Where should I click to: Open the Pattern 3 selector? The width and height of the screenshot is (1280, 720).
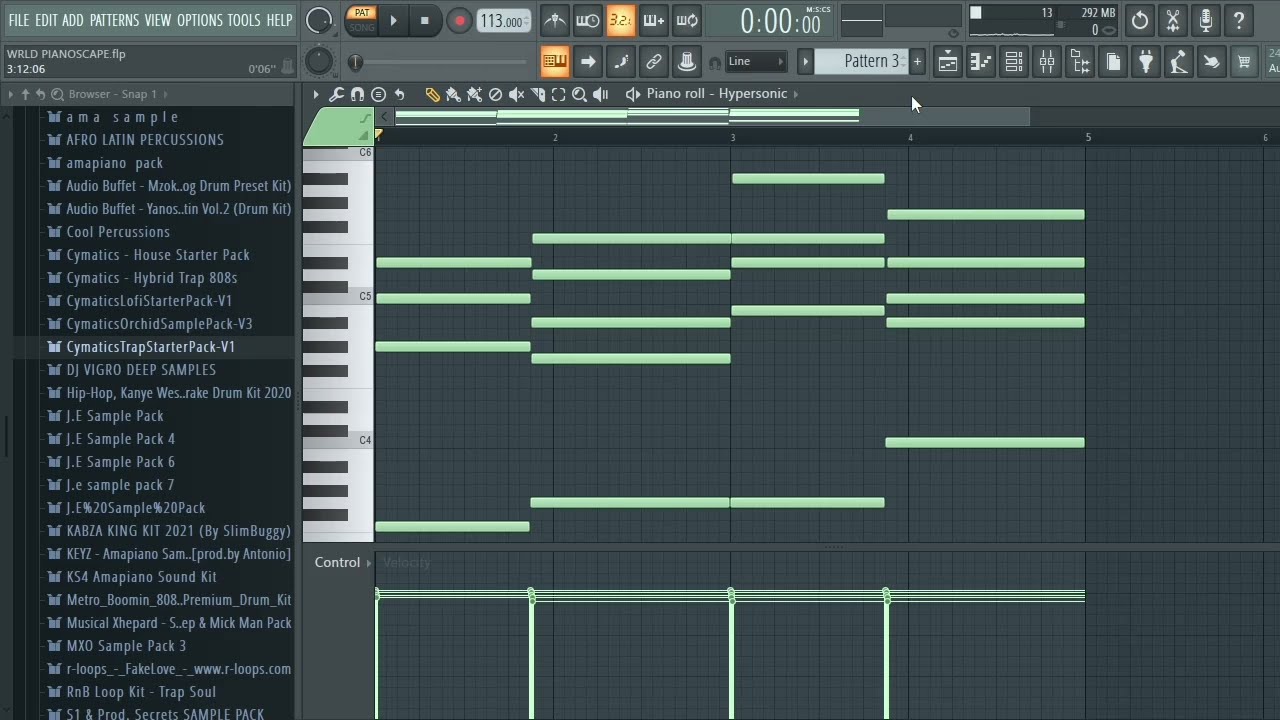862,62
